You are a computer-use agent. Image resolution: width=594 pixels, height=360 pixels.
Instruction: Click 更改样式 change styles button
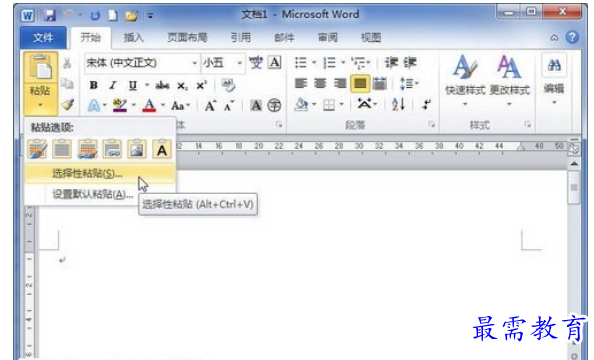pos(509,81)
